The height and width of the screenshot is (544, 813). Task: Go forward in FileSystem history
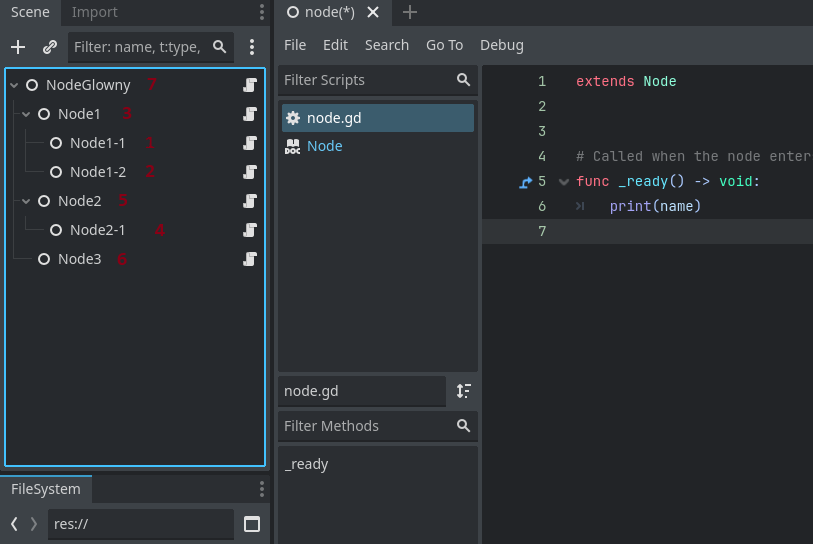(x=34, y=524)
